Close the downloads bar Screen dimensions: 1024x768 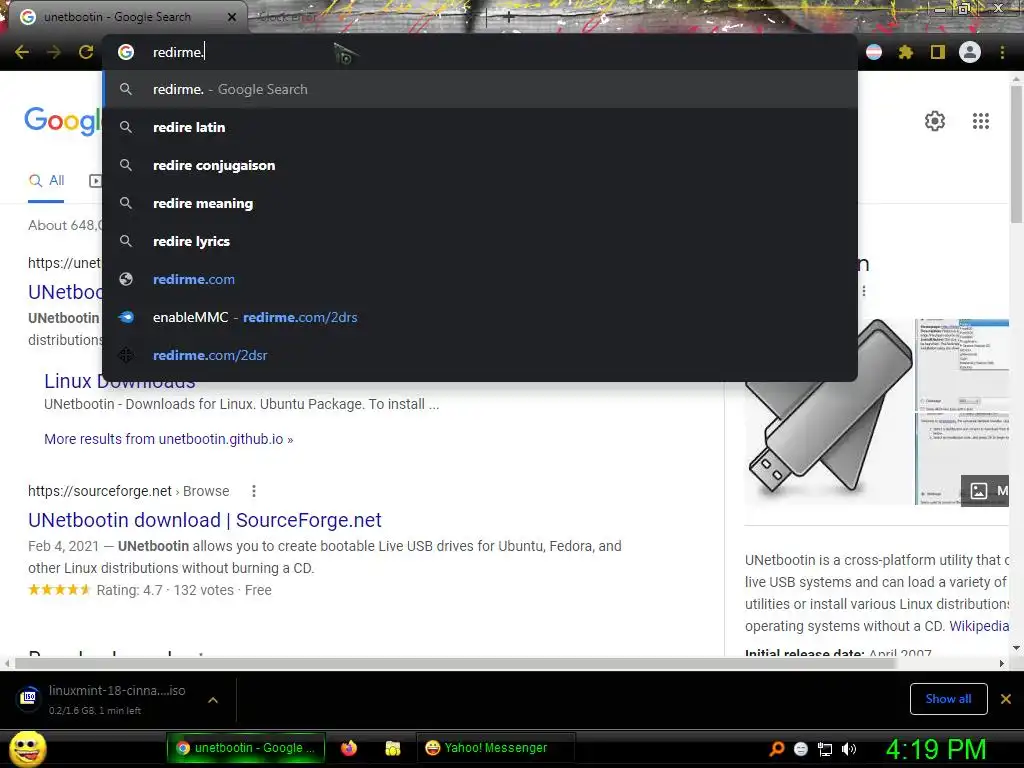pos(1006,699)
